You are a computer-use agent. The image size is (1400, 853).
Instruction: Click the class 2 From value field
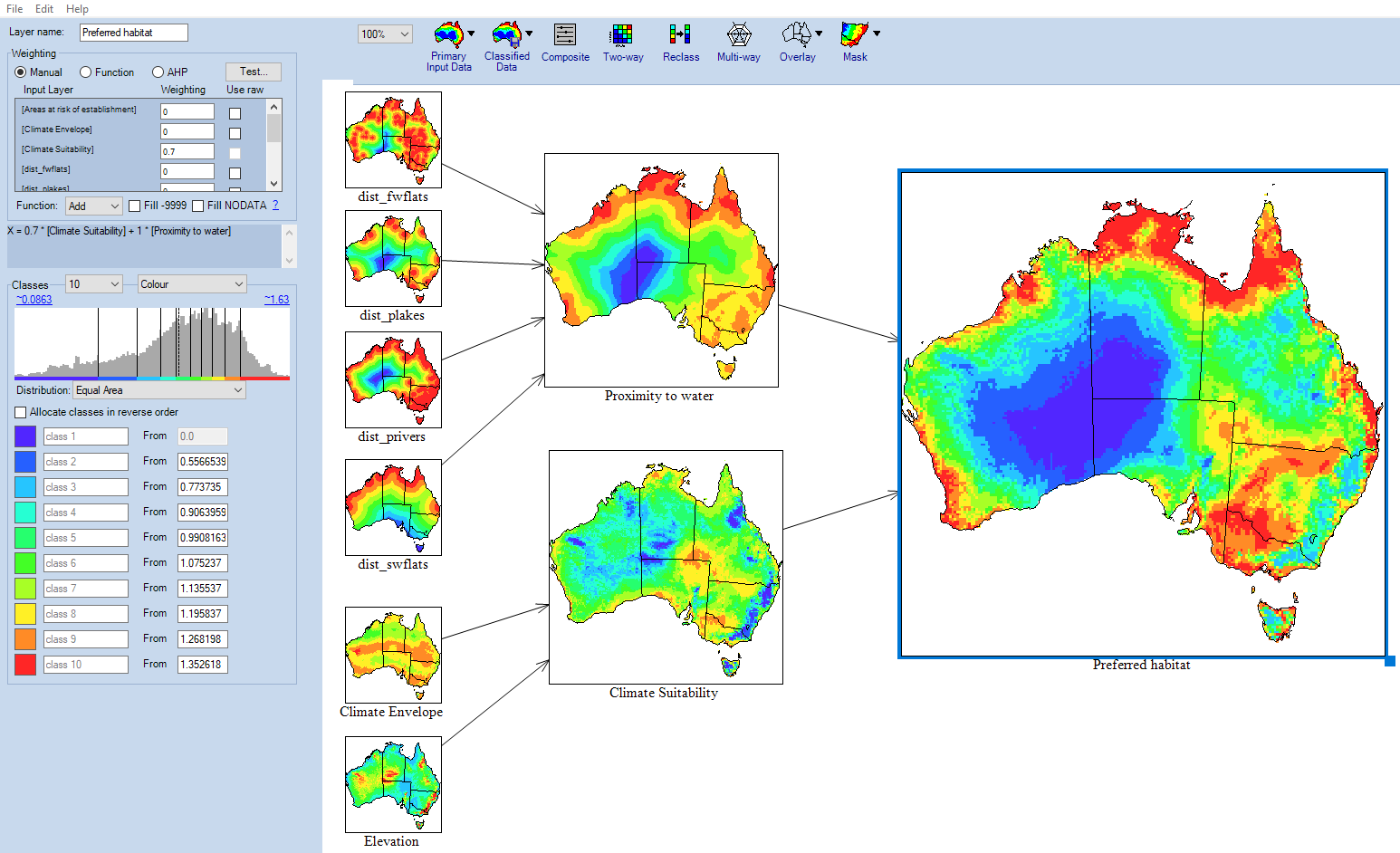tap(203, 462)
